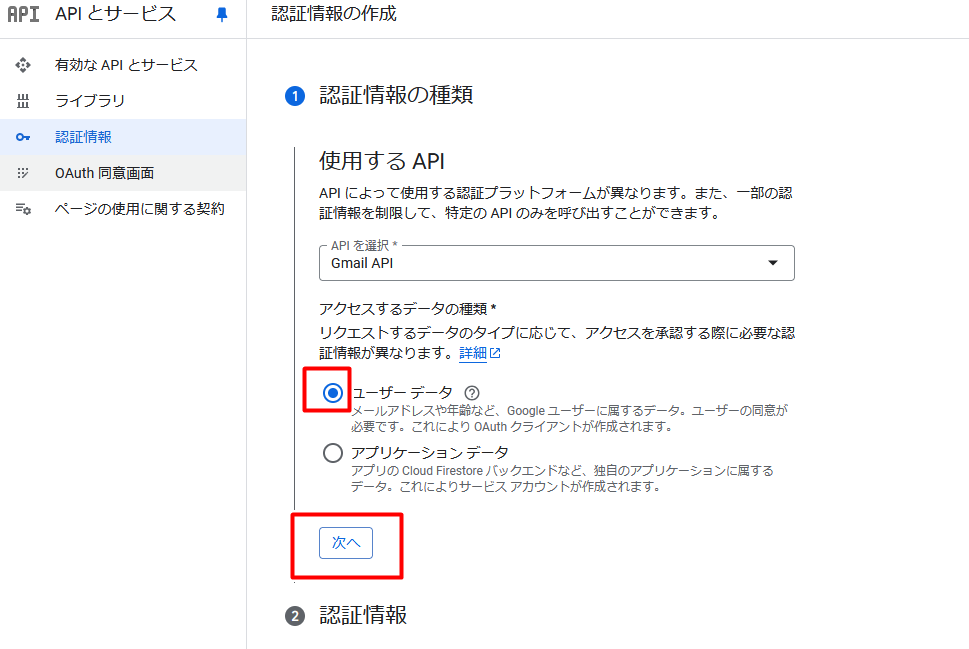Click the API logo in top left
The height and width of the screenshot is (649, 969).
click(25, 15)
